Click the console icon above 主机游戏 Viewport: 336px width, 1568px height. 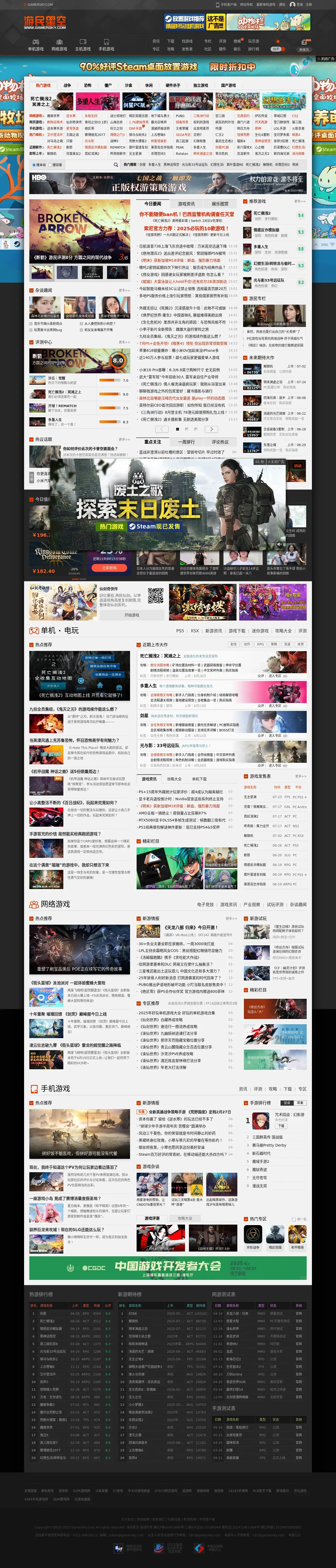83,42
